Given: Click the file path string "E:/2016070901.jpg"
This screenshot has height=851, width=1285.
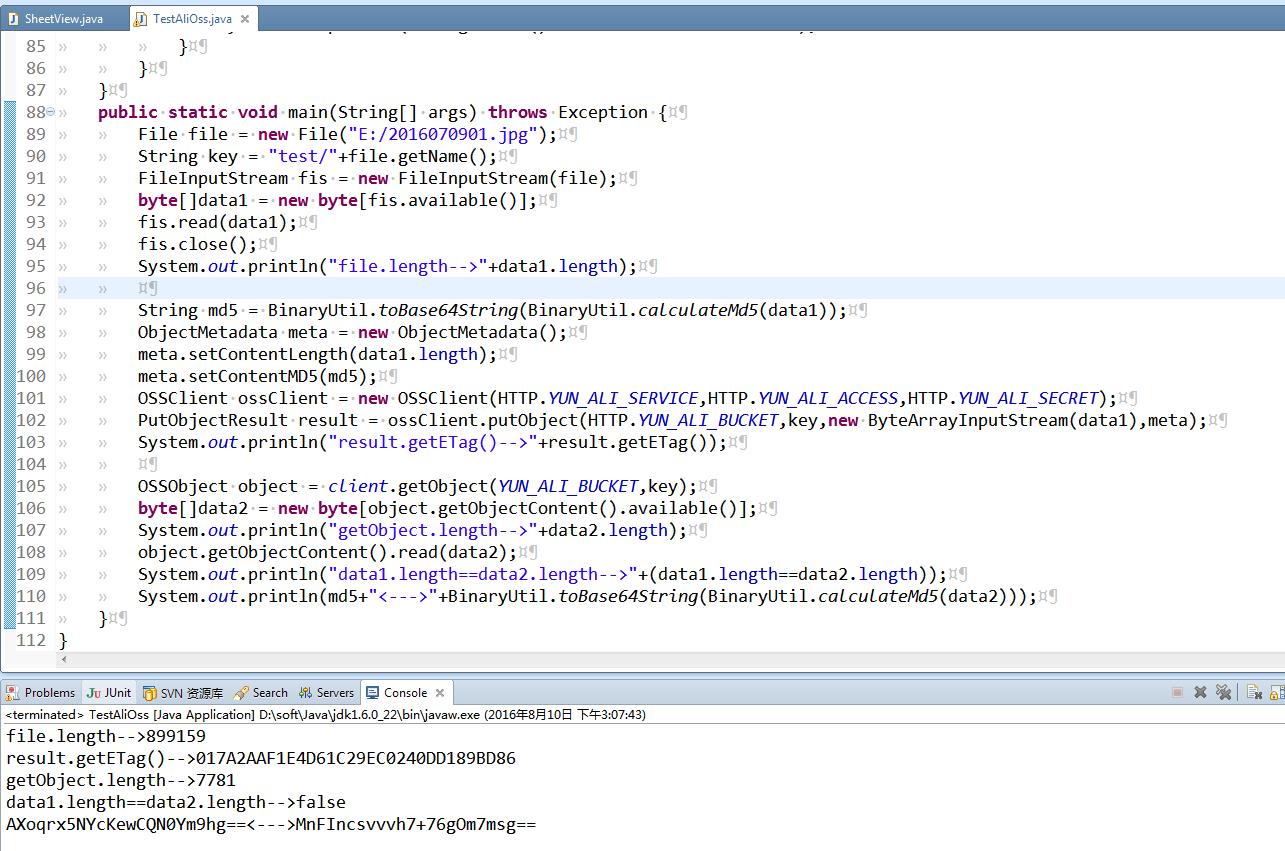Looking at the screenshot, I should [x=444, y=134].
